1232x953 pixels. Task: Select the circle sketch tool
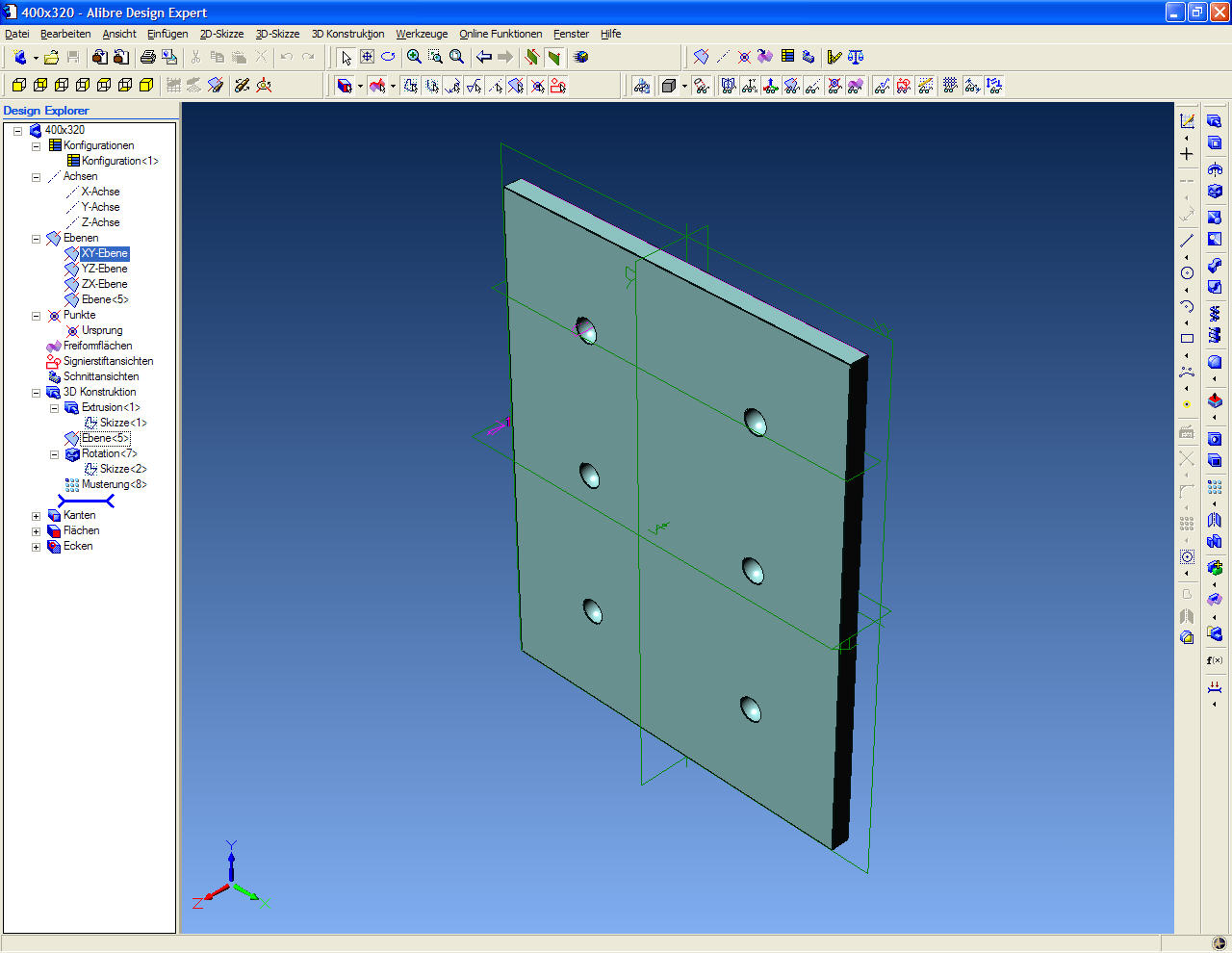[x=1187, y=273]
